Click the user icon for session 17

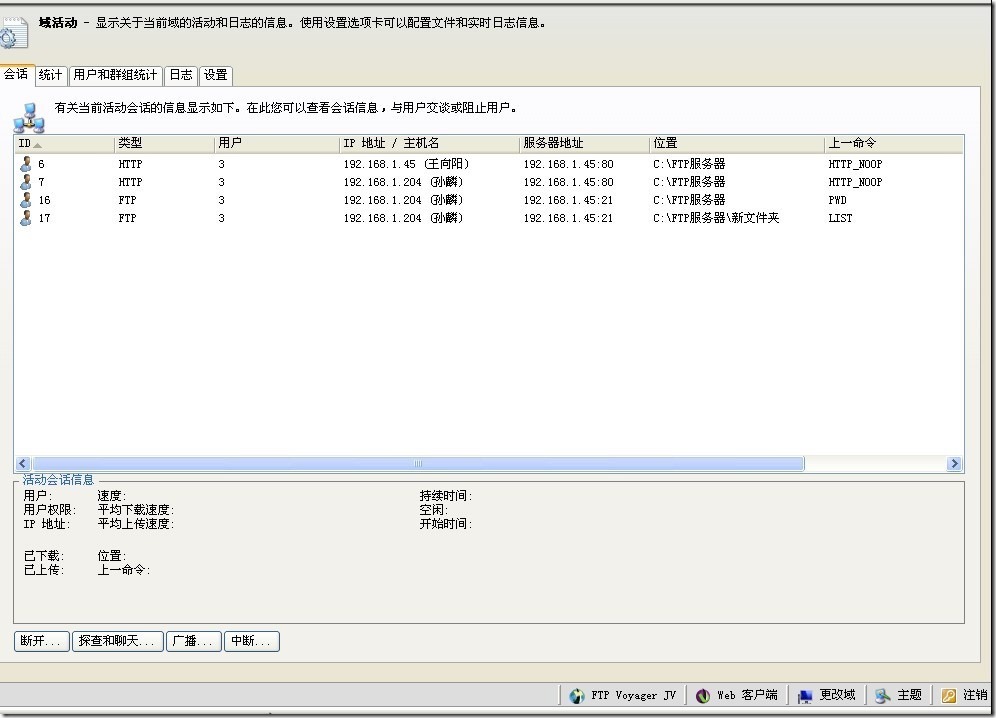[x=26, y=218]
